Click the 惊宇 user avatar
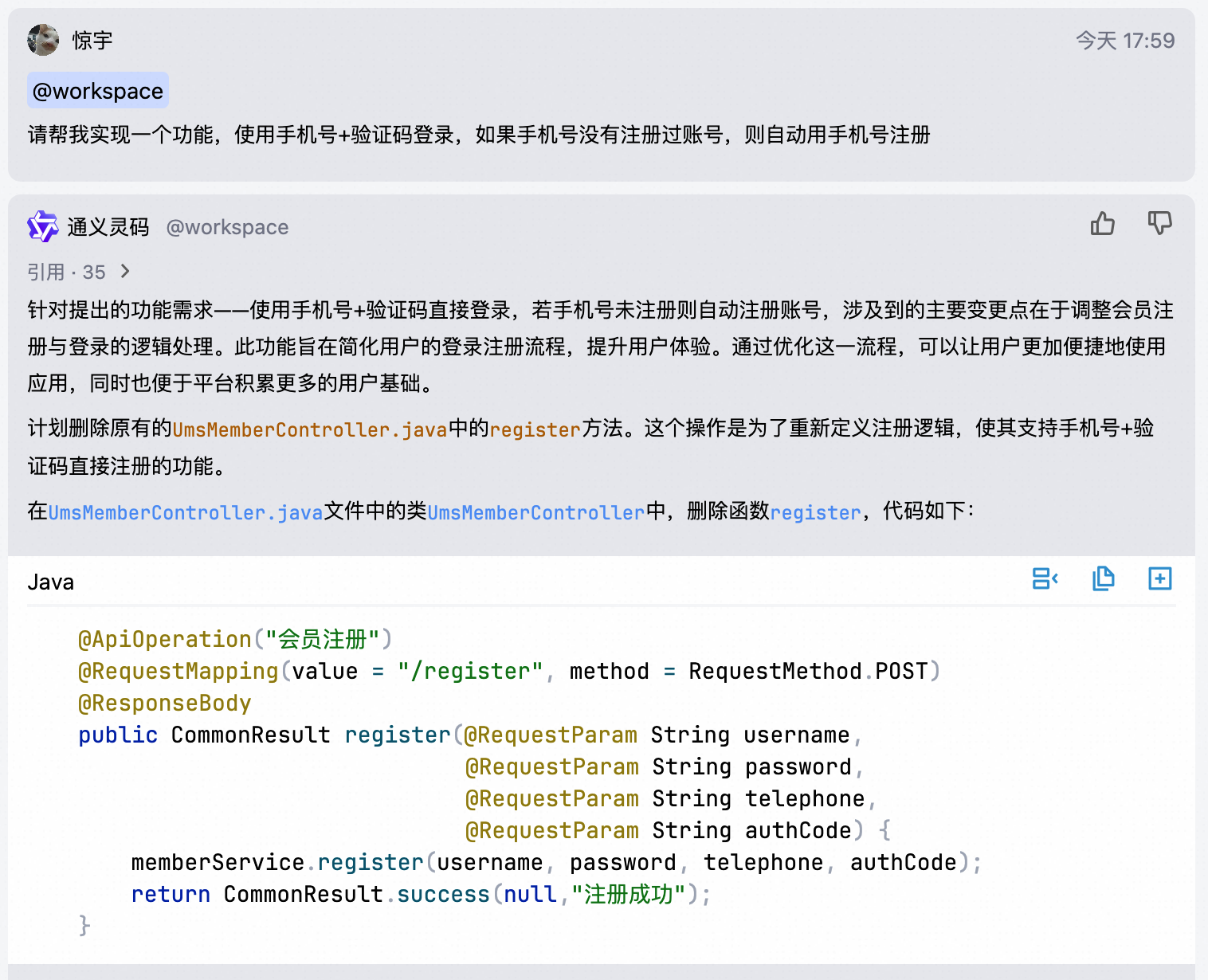Image resolution: width=1208 pixels, height=980 pixels. tap(43, 40)
